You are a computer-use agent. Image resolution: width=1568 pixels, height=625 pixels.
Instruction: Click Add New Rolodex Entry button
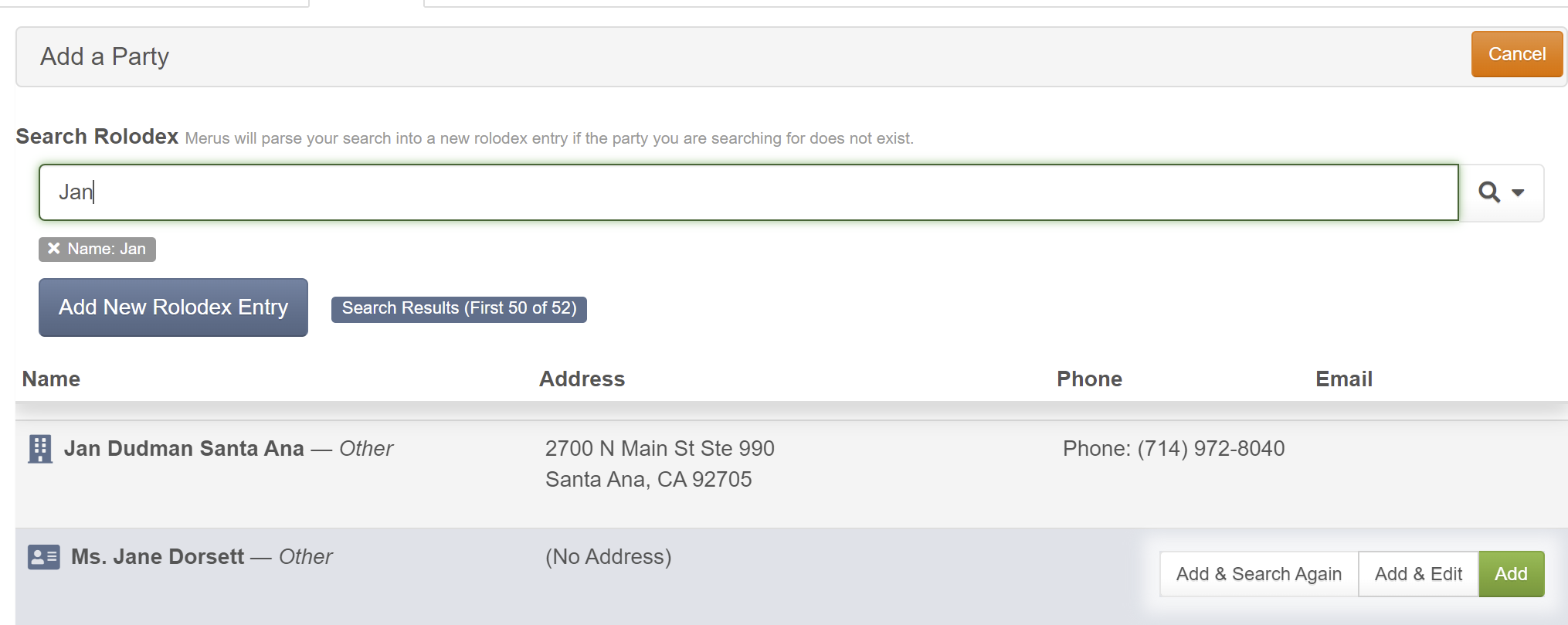coord(173,307)
